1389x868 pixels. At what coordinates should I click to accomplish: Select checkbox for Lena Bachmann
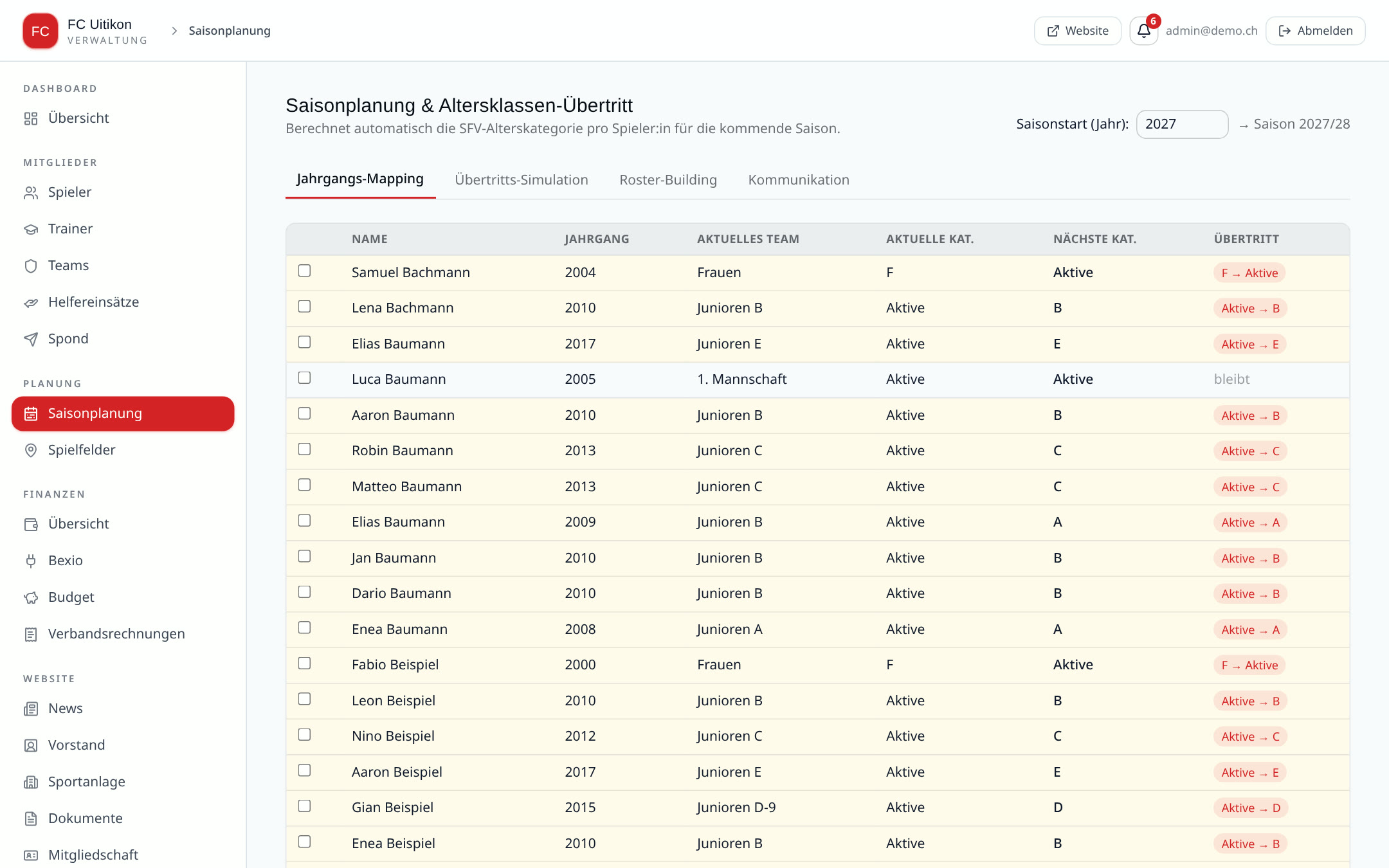point(304,306)
